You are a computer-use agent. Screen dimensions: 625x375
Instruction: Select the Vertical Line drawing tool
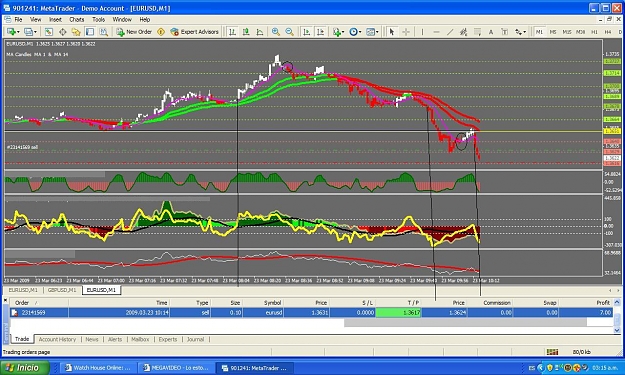[x=423, y=32]
